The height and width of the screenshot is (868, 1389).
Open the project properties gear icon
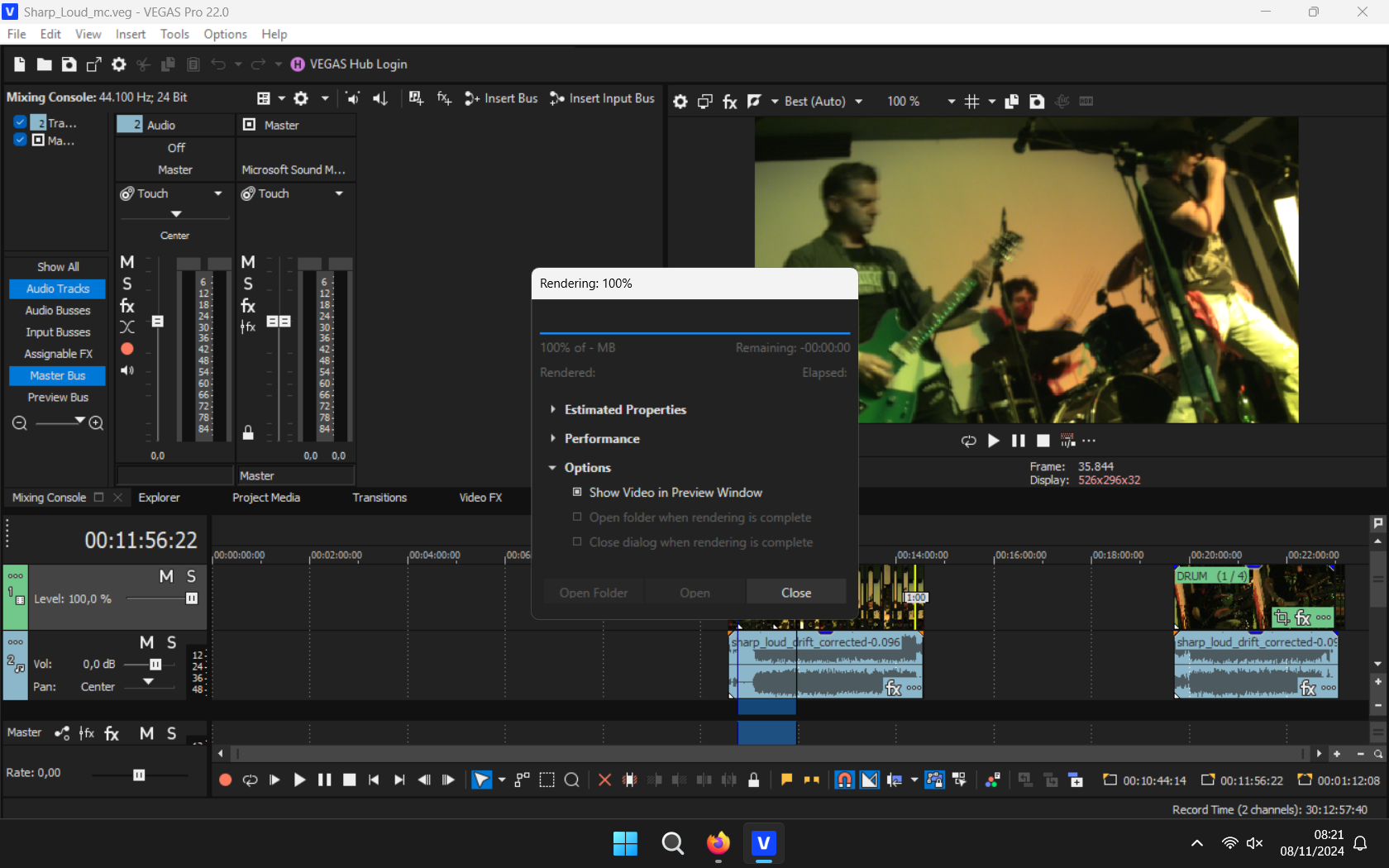click(x=119, y=64)
